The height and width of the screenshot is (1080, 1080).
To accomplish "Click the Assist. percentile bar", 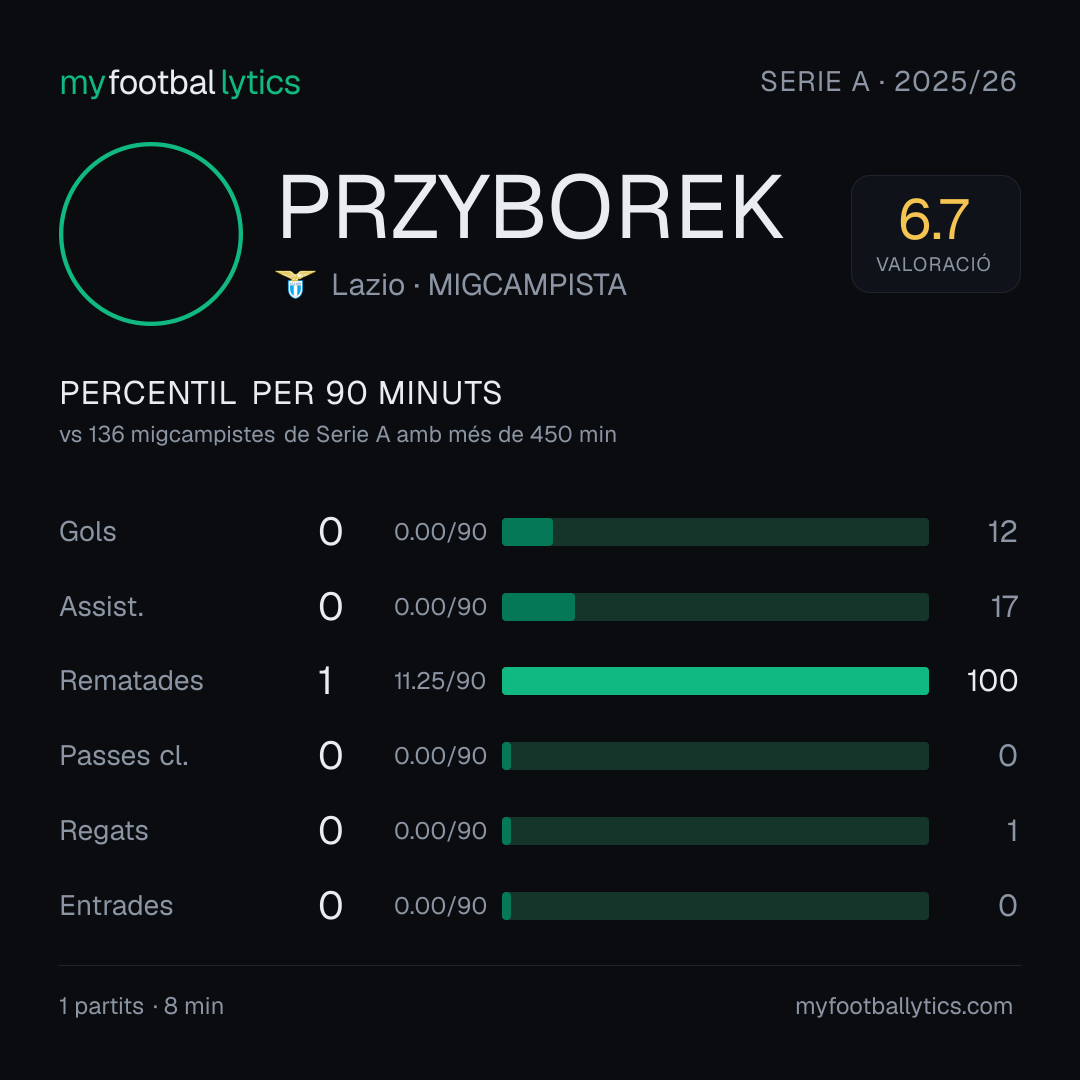I will 715,607.
